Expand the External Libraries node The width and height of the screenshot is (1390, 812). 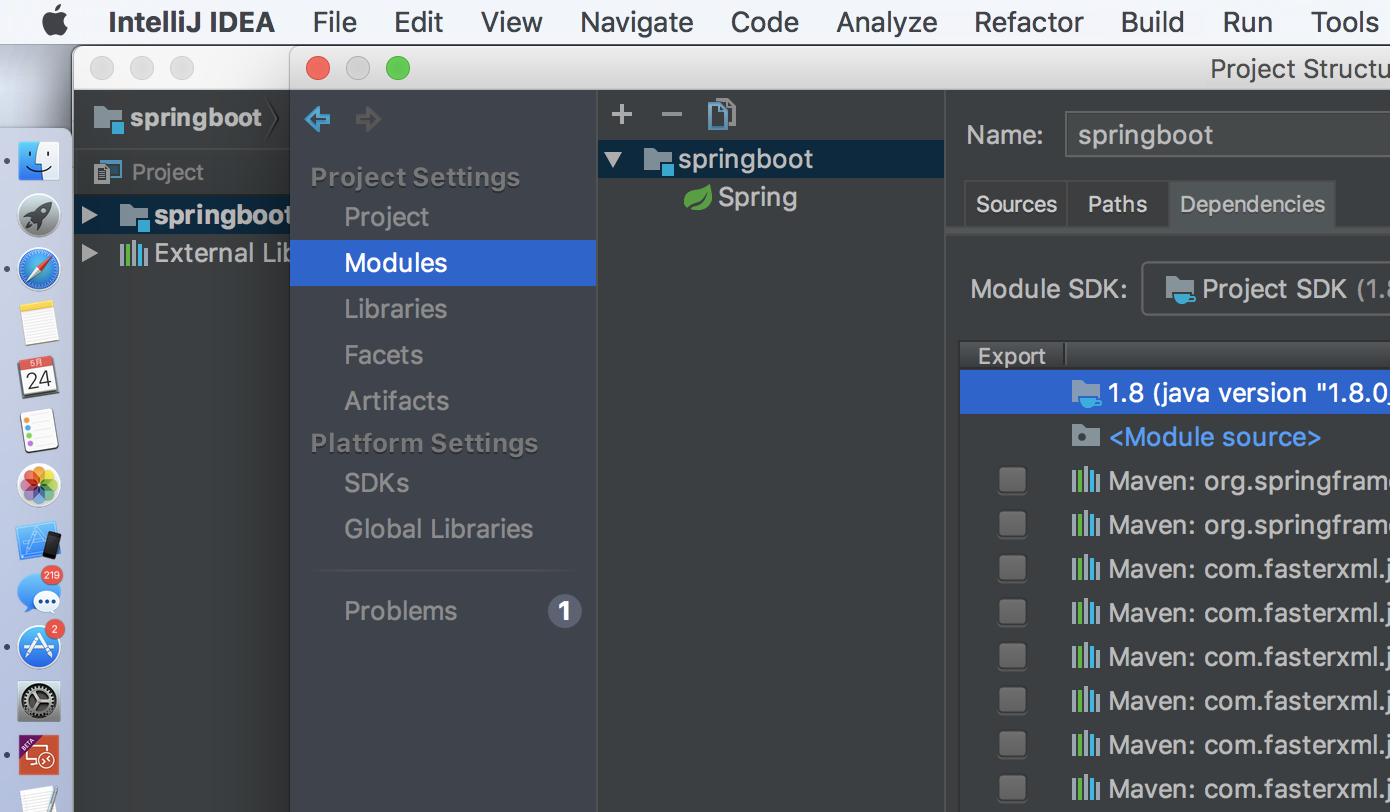pyautogui.click(x=89, y=253)
